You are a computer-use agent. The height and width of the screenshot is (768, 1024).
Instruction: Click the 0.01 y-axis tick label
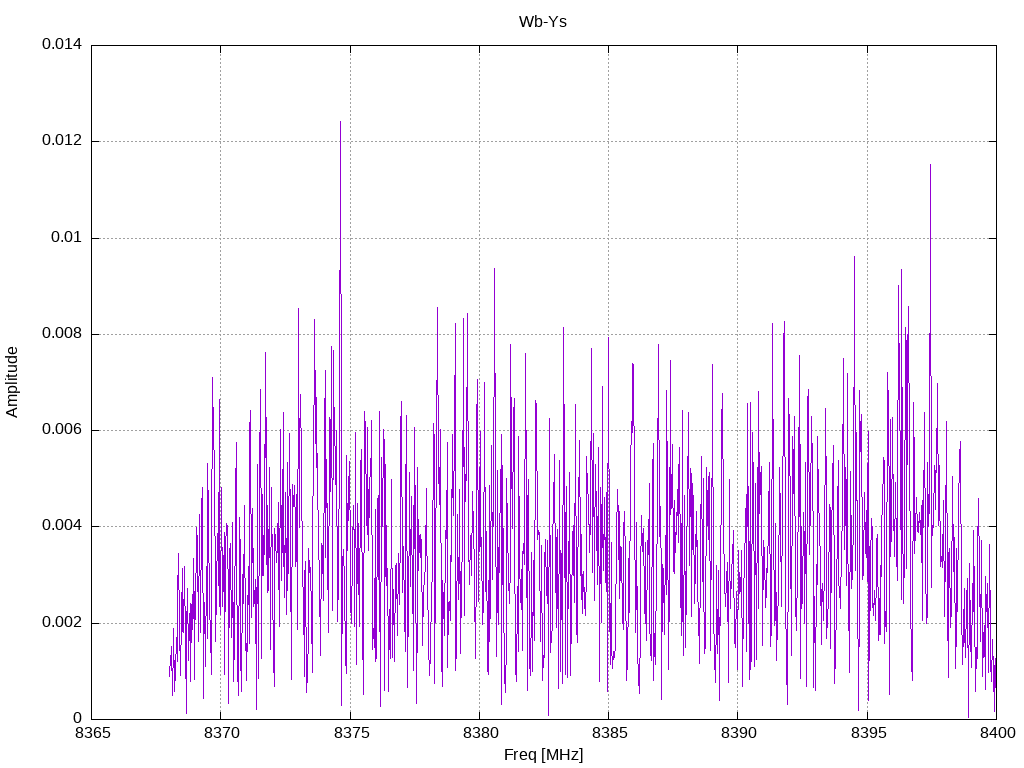pos(67,237)
